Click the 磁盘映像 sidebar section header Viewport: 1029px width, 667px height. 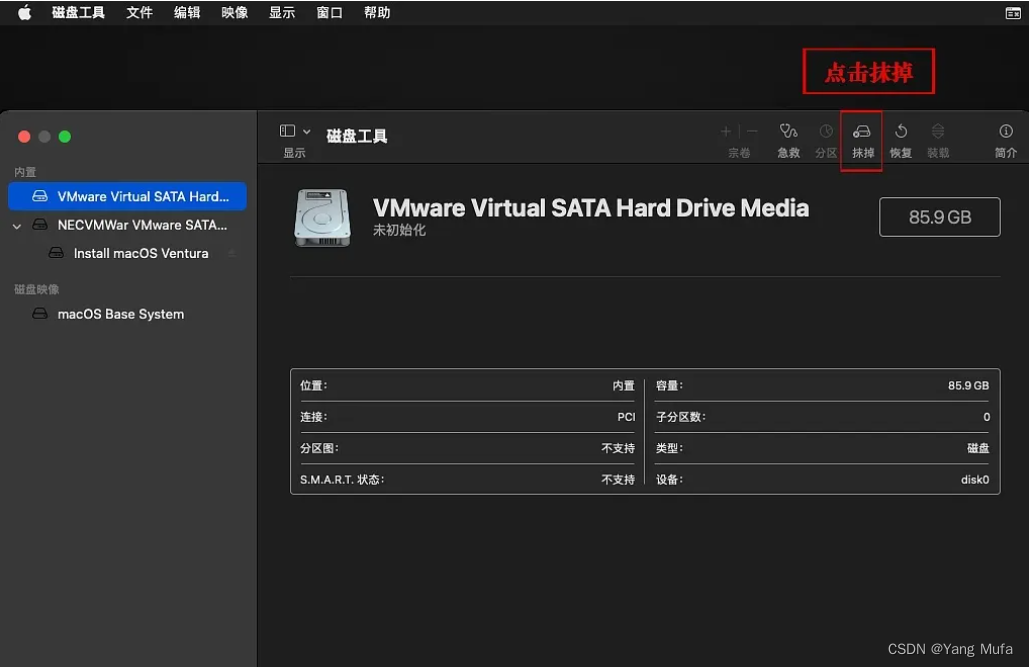click(x=37, y=289)
